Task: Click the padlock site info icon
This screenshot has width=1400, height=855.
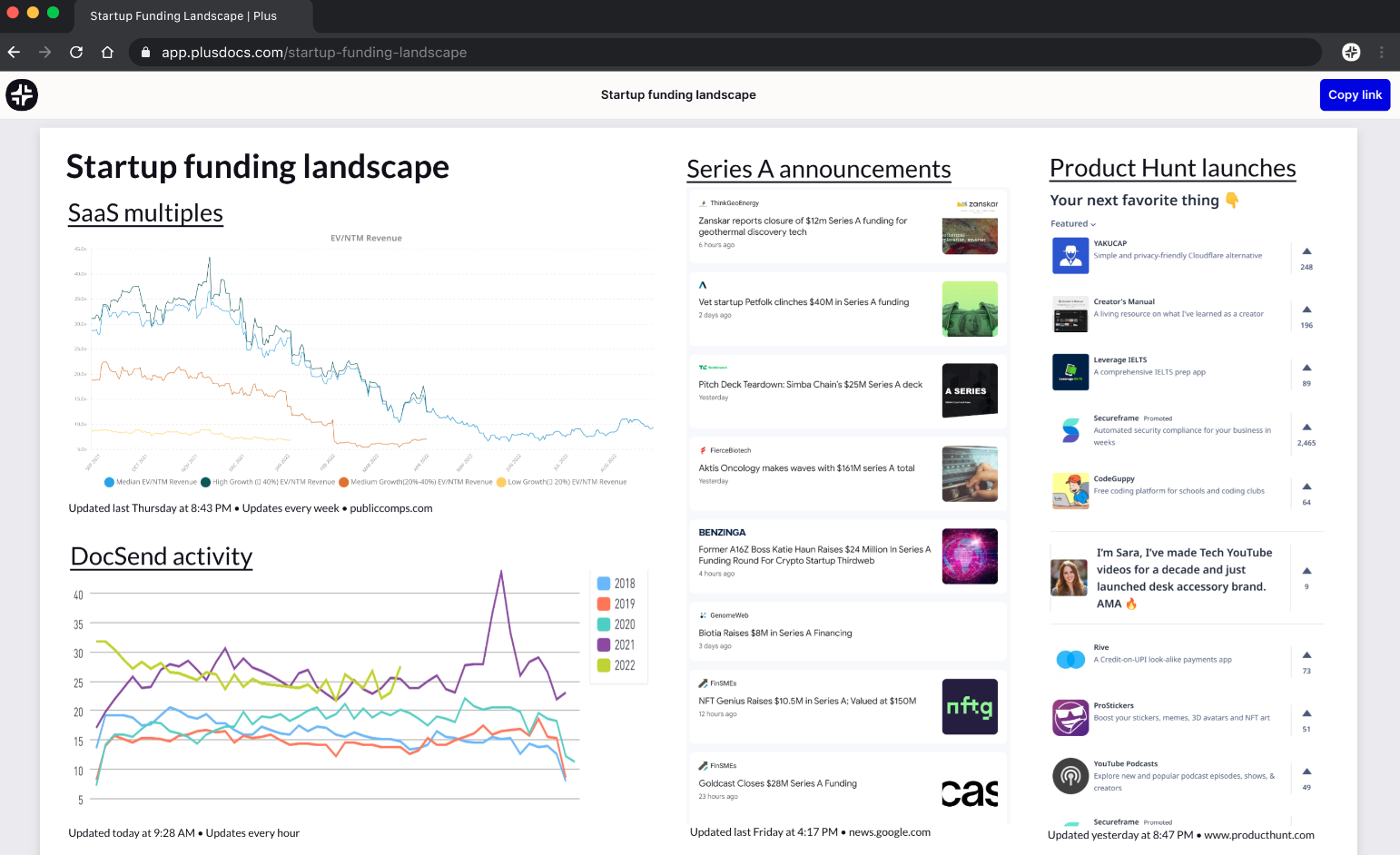Action: click(145, 53)
